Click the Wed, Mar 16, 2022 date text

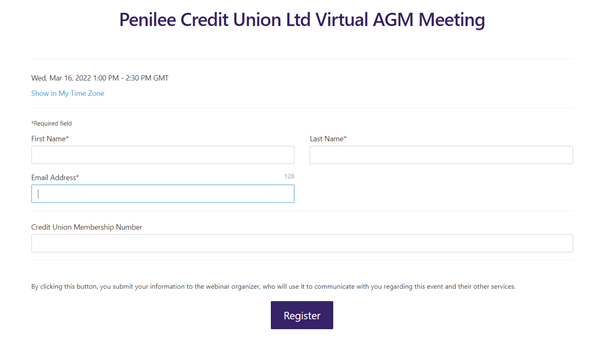point(61,78)
